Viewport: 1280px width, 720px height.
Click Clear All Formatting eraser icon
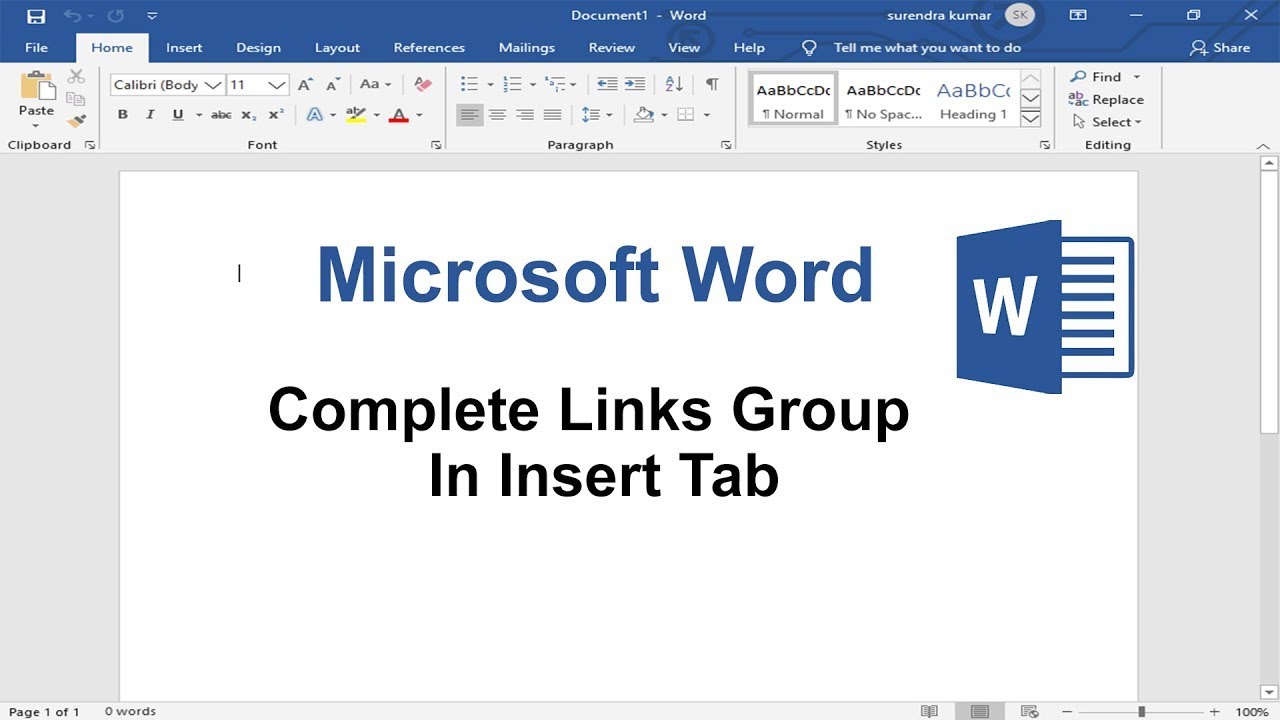click(x=423, y=85)
